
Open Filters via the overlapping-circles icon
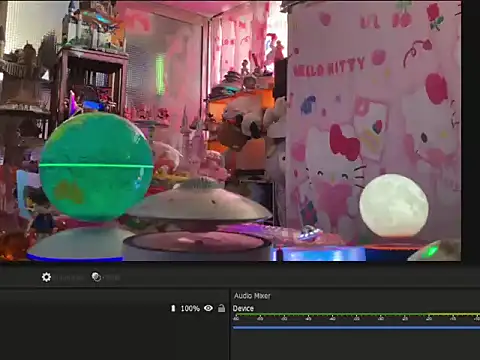96,277
